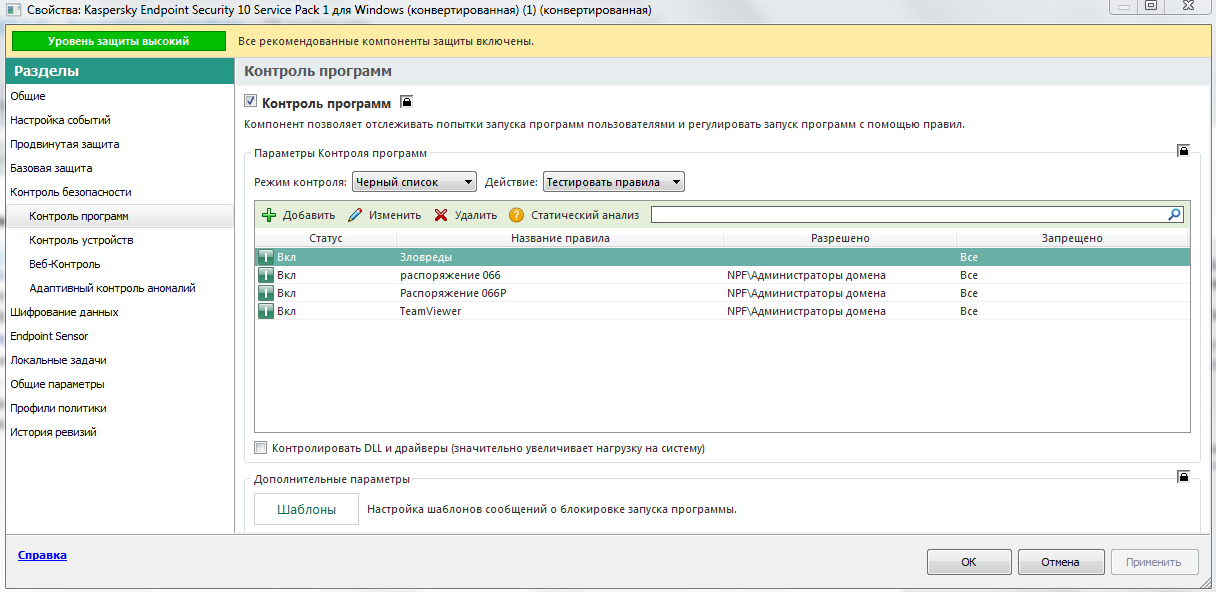Open История ревизий section

[53, 432]
